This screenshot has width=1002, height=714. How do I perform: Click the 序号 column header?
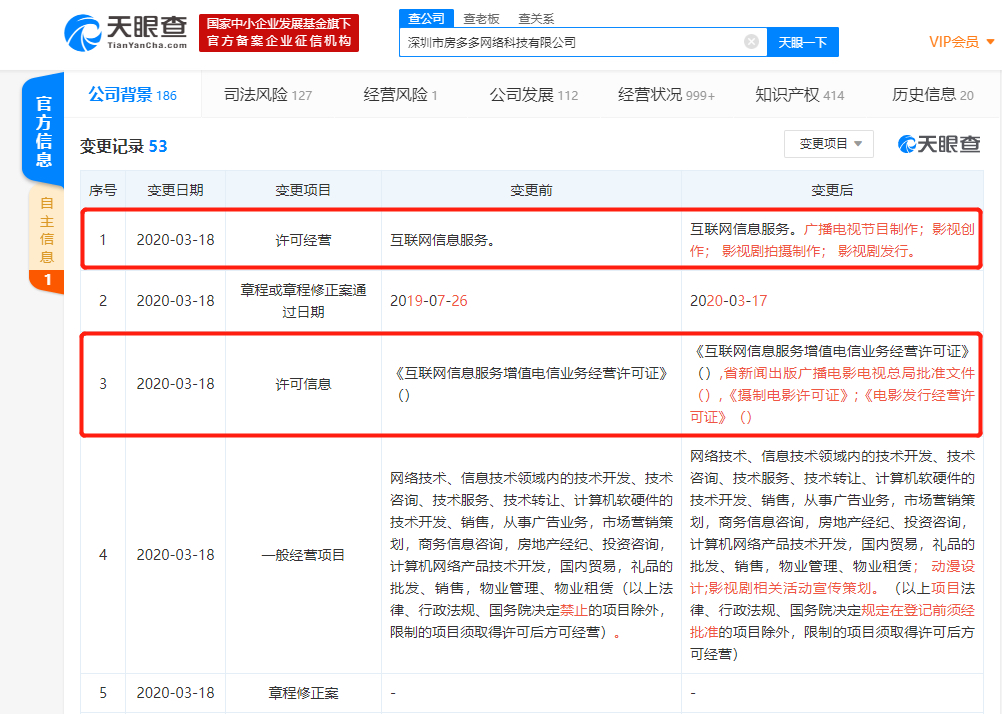103,190
